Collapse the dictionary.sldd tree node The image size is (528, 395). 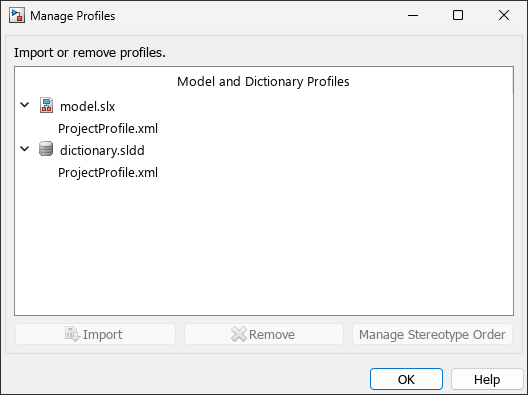pos(25,149)
